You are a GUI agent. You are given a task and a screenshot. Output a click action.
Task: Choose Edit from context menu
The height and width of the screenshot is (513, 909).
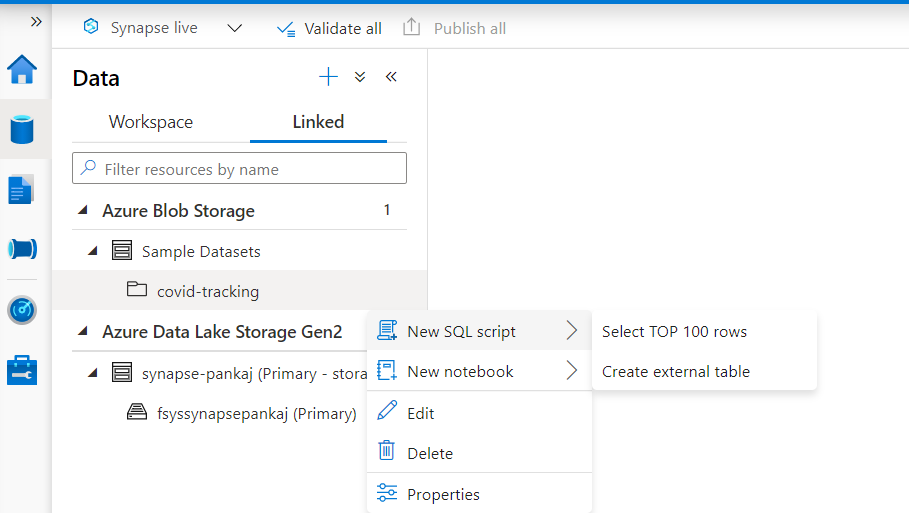pyautogui.click(x=479, y=413)
